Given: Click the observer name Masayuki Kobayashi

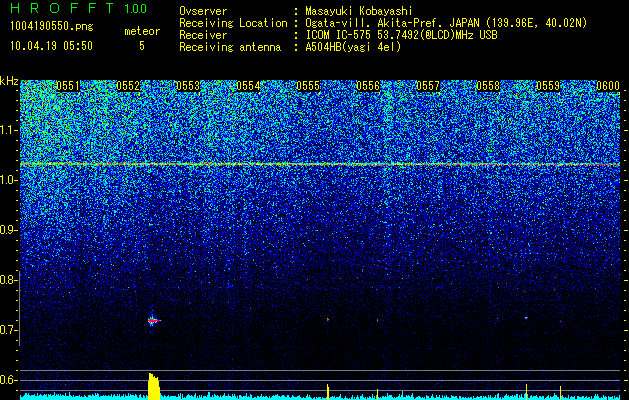Looking at the screenshot, I should point(359,11).
